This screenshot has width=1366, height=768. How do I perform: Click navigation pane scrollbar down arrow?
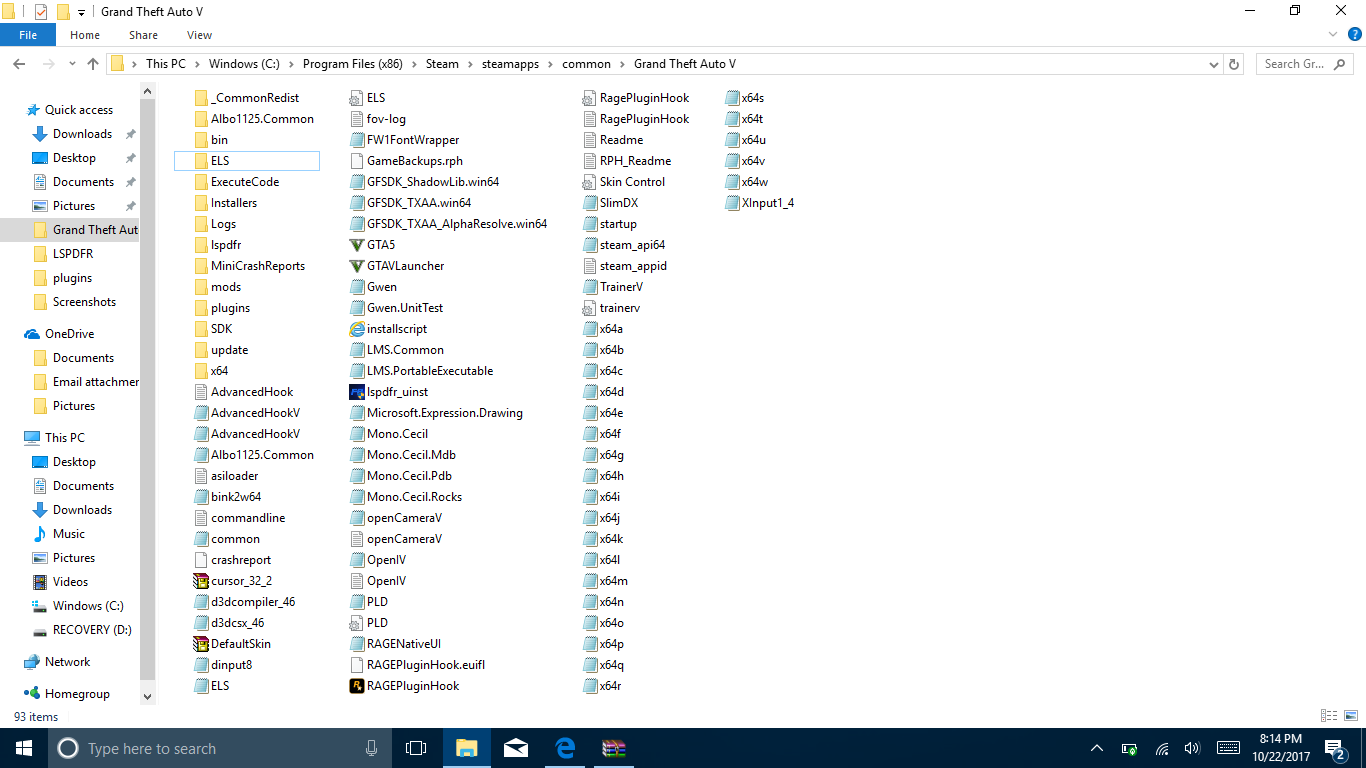pyautogui.click(x=148, y=696)
